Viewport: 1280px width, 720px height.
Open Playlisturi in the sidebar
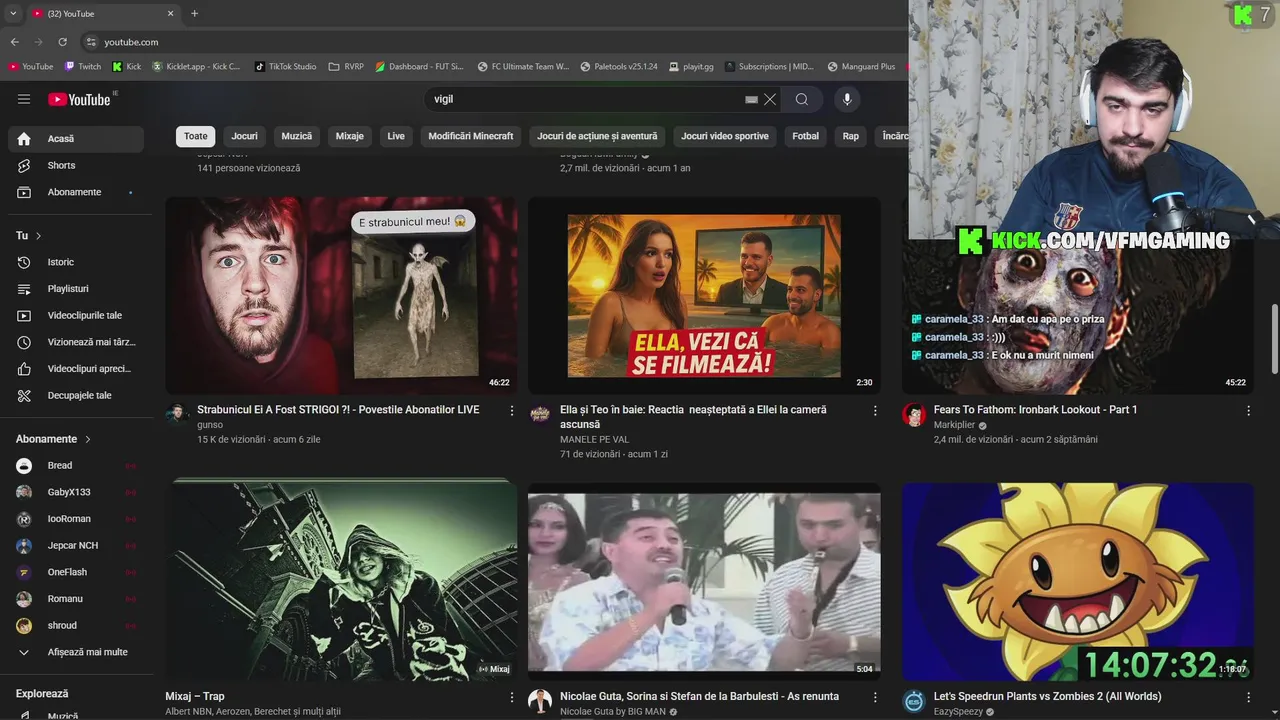(76, 289)
